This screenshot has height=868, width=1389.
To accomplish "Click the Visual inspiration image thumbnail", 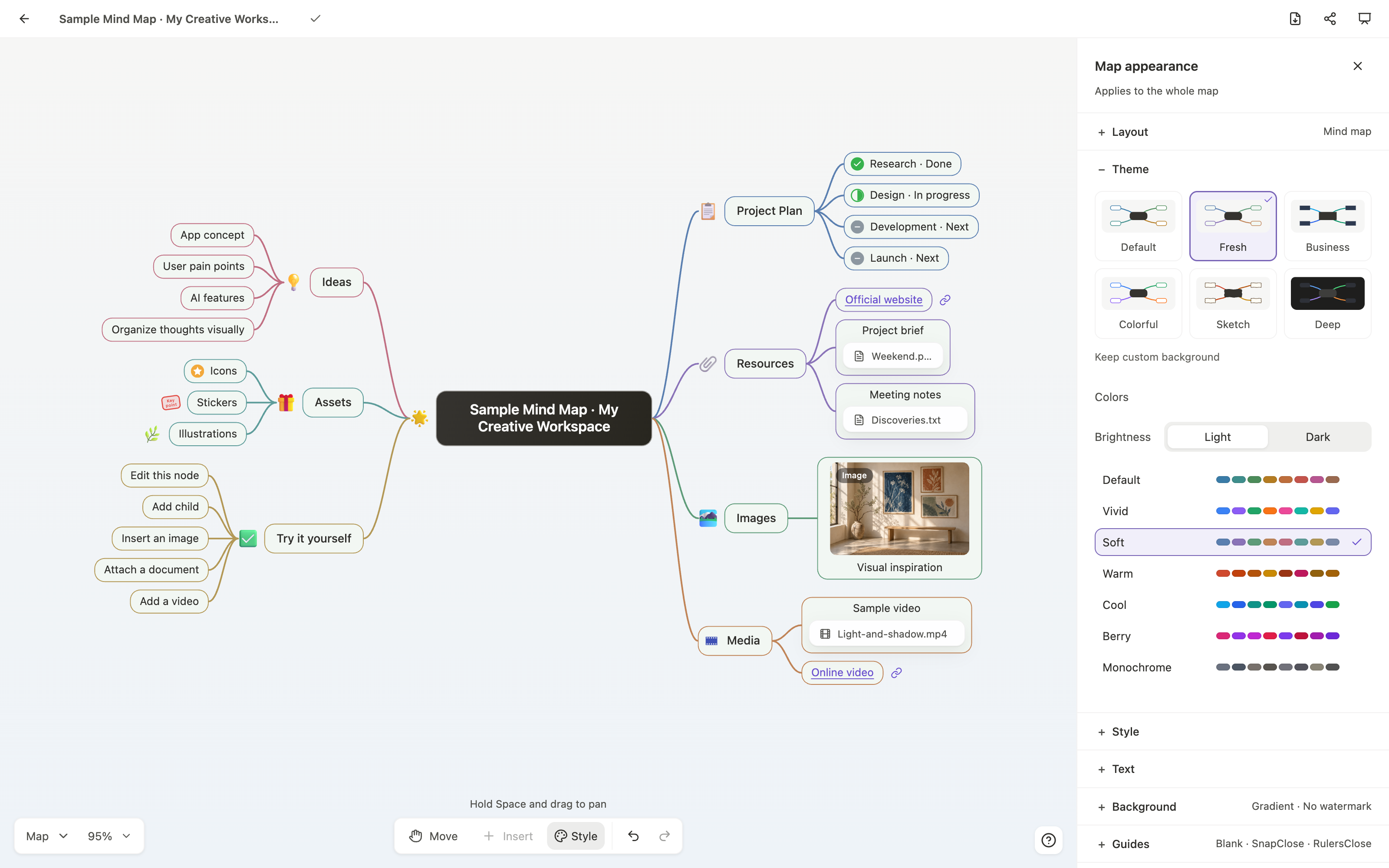I will 899,509.
